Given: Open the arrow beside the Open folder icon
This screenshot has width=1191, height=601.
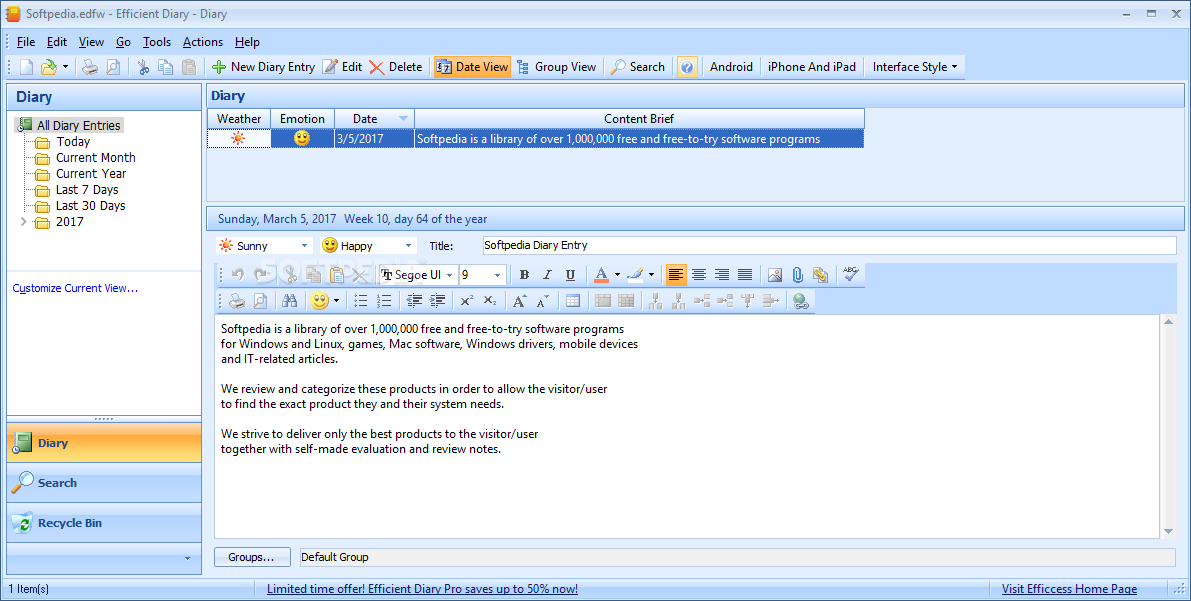Looking at the screenshot, I should click(65, 67).
